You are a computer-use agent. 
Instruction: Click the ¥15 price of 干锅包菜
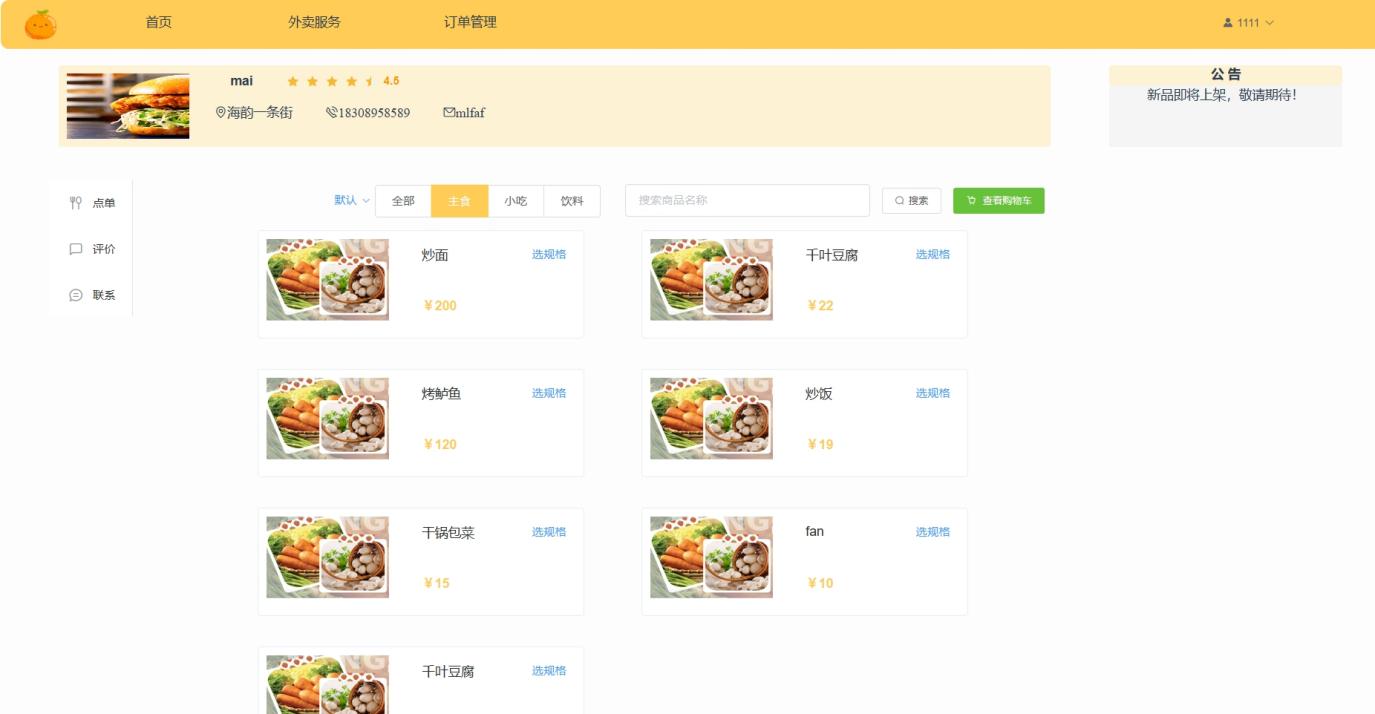click(x=436, y=584)
